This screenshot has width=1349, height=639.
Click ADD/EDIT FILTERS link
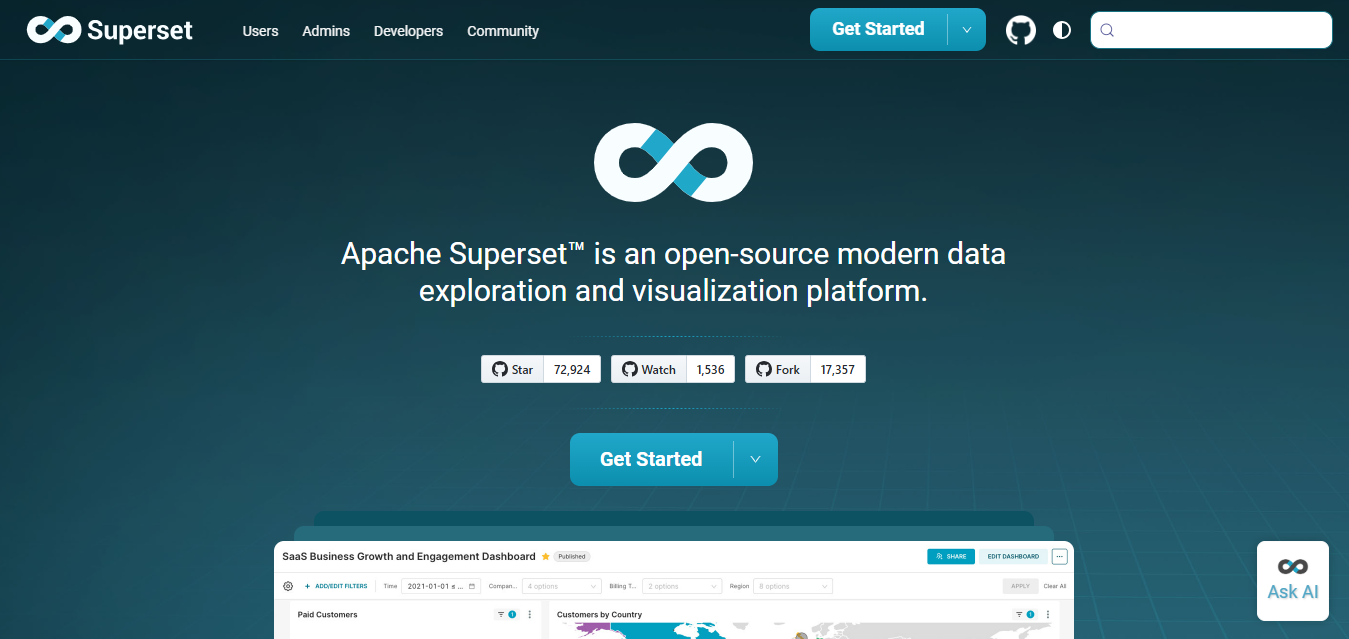click(x=336, y=586)
